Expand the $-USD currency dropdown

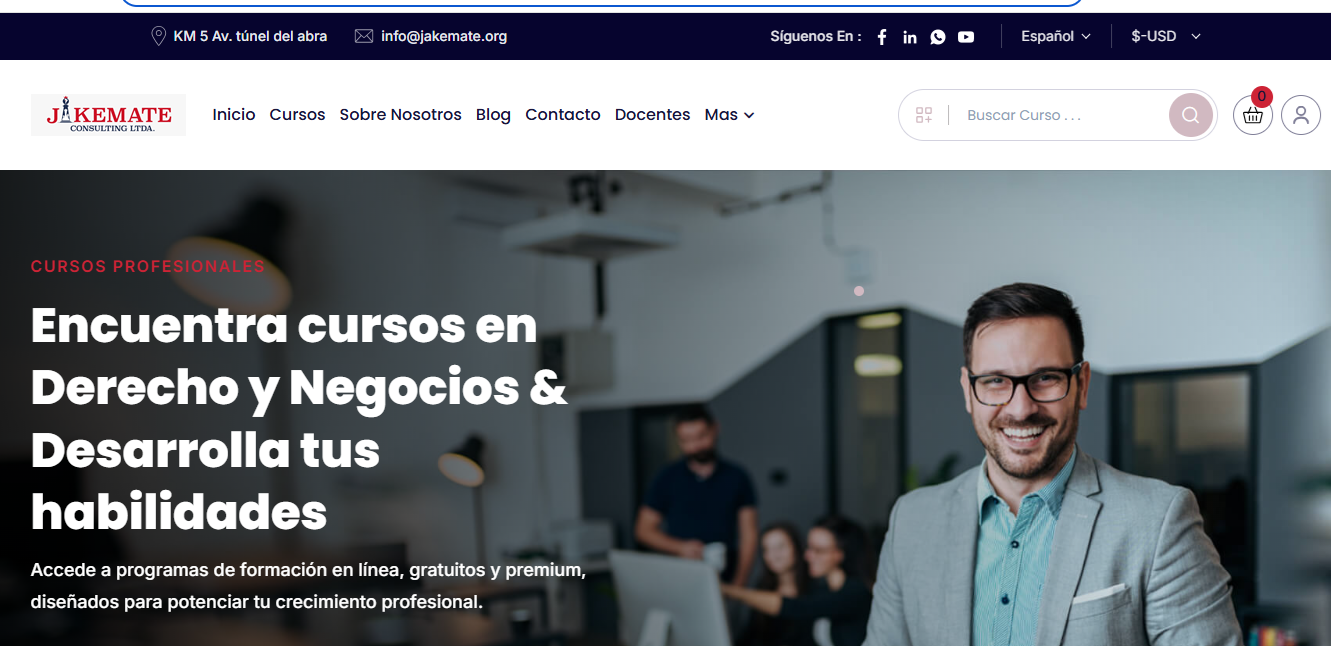pos(1166,36)
